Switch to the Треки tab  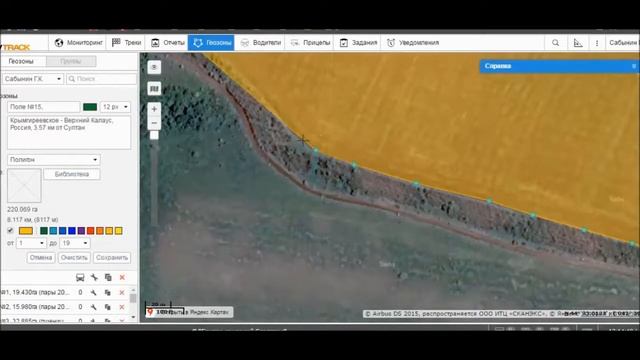(126, 42)
